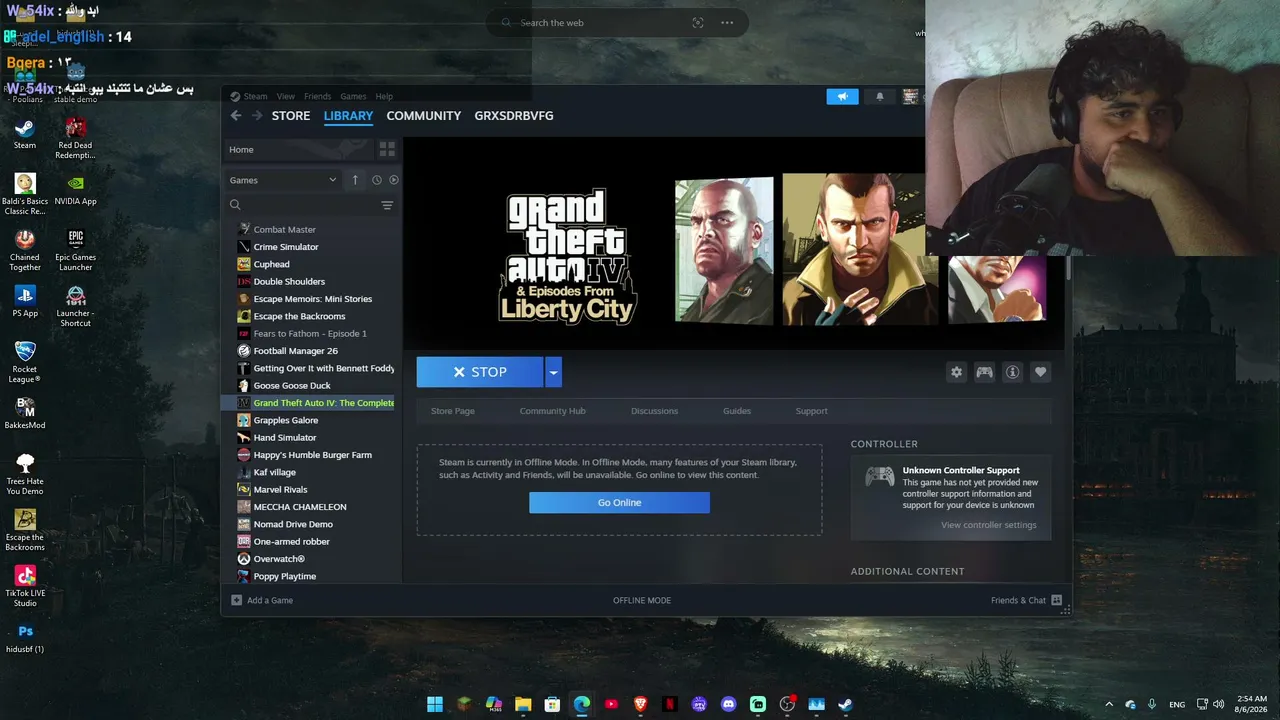Open Chained Together desktop shortcut
Screen dimensions: 1280x720
[25, 251]
